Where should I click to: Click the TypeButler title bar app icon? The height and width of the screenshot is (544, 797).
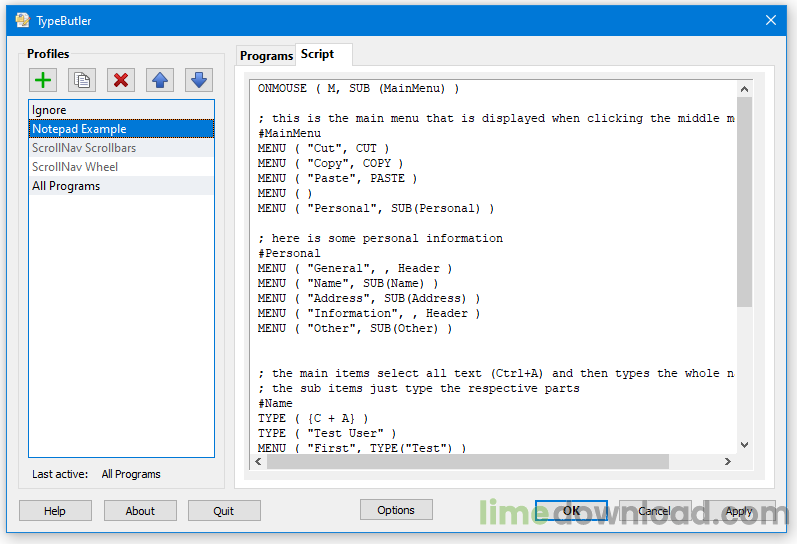(22, 20)
